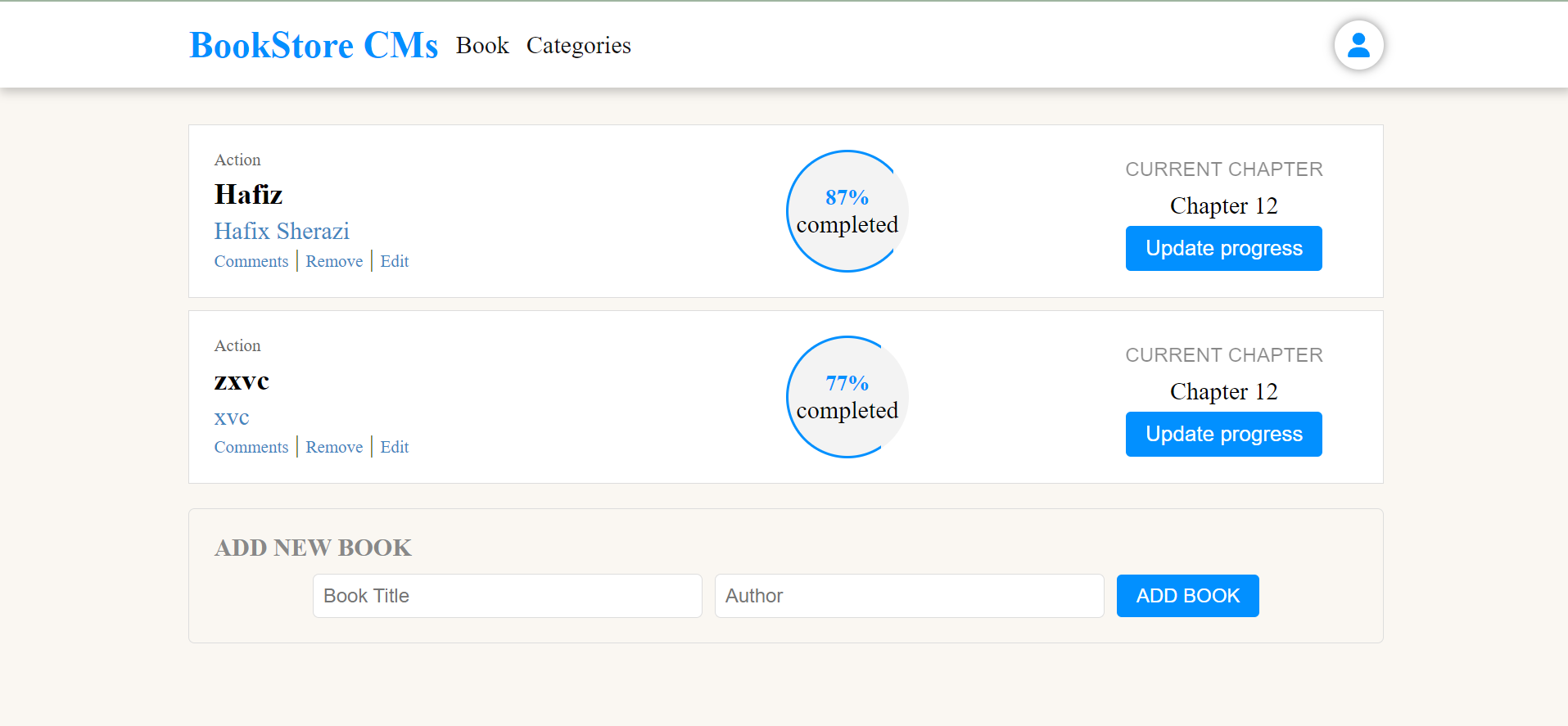The image size is (1568, 726).
Task: Click the 77% completed progress circle for zxvc
Action: (x=846, y=396)
